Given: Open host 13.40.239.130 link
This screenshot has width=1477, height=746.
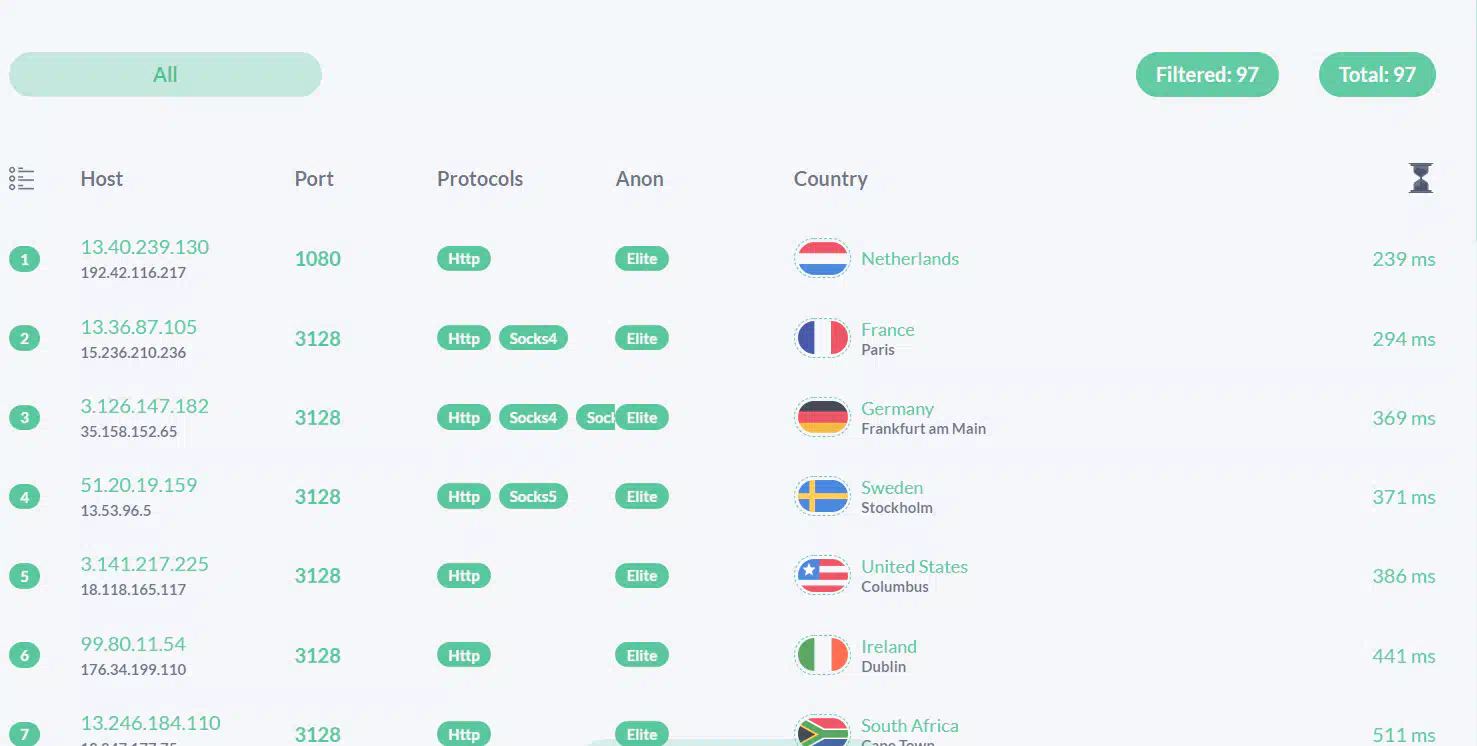Looking at the screenshot, I should tap(145, 247).
